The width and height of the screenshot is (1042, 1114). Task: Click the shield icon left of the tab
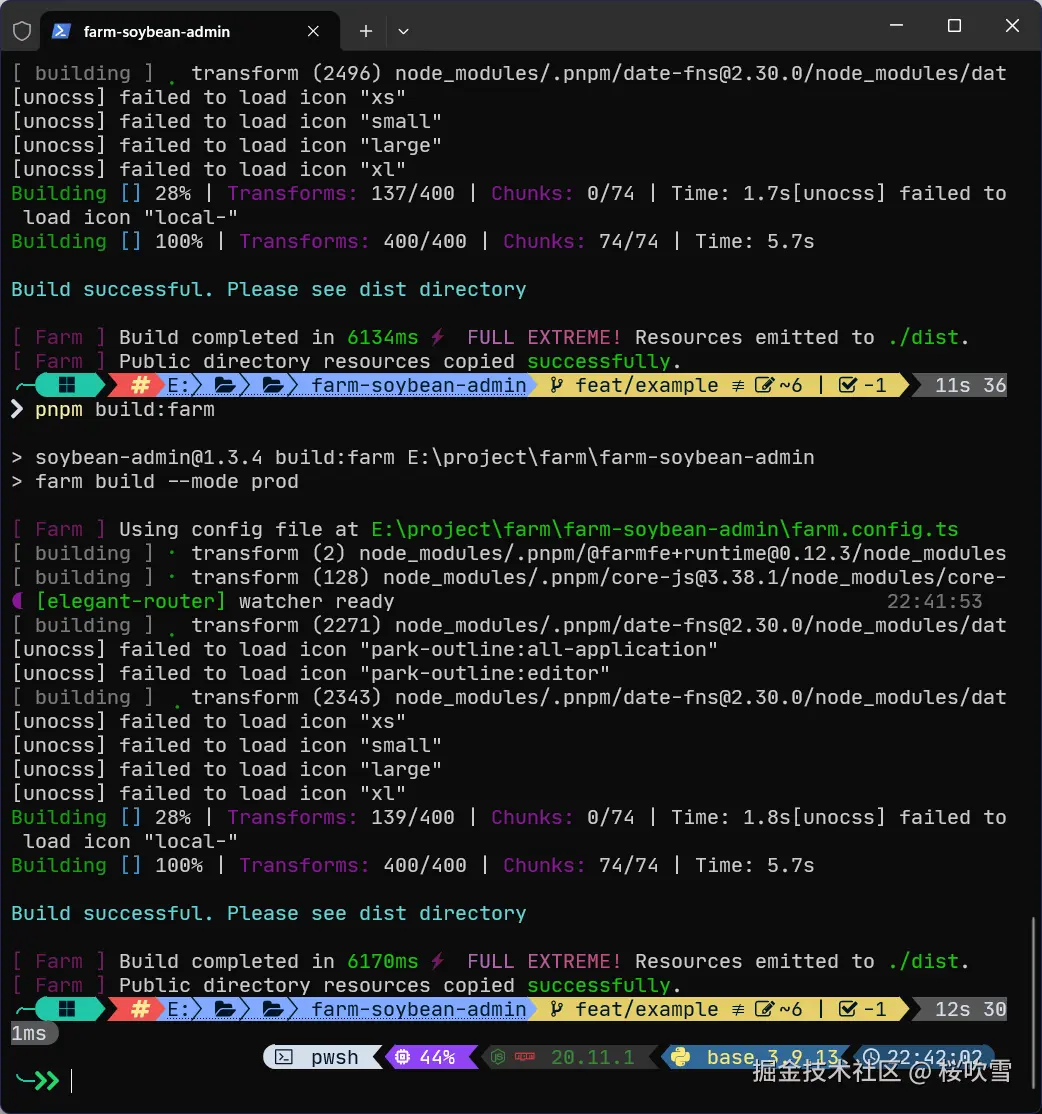pyautogui.click(x=22, y=31)
